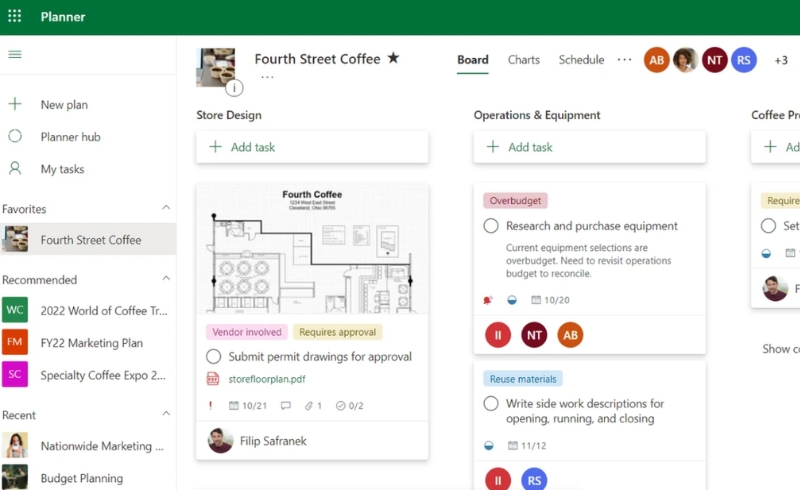Screen dimensions: 800x490
Task: Click in-progress icon on side work card
Action: (489, 446)
